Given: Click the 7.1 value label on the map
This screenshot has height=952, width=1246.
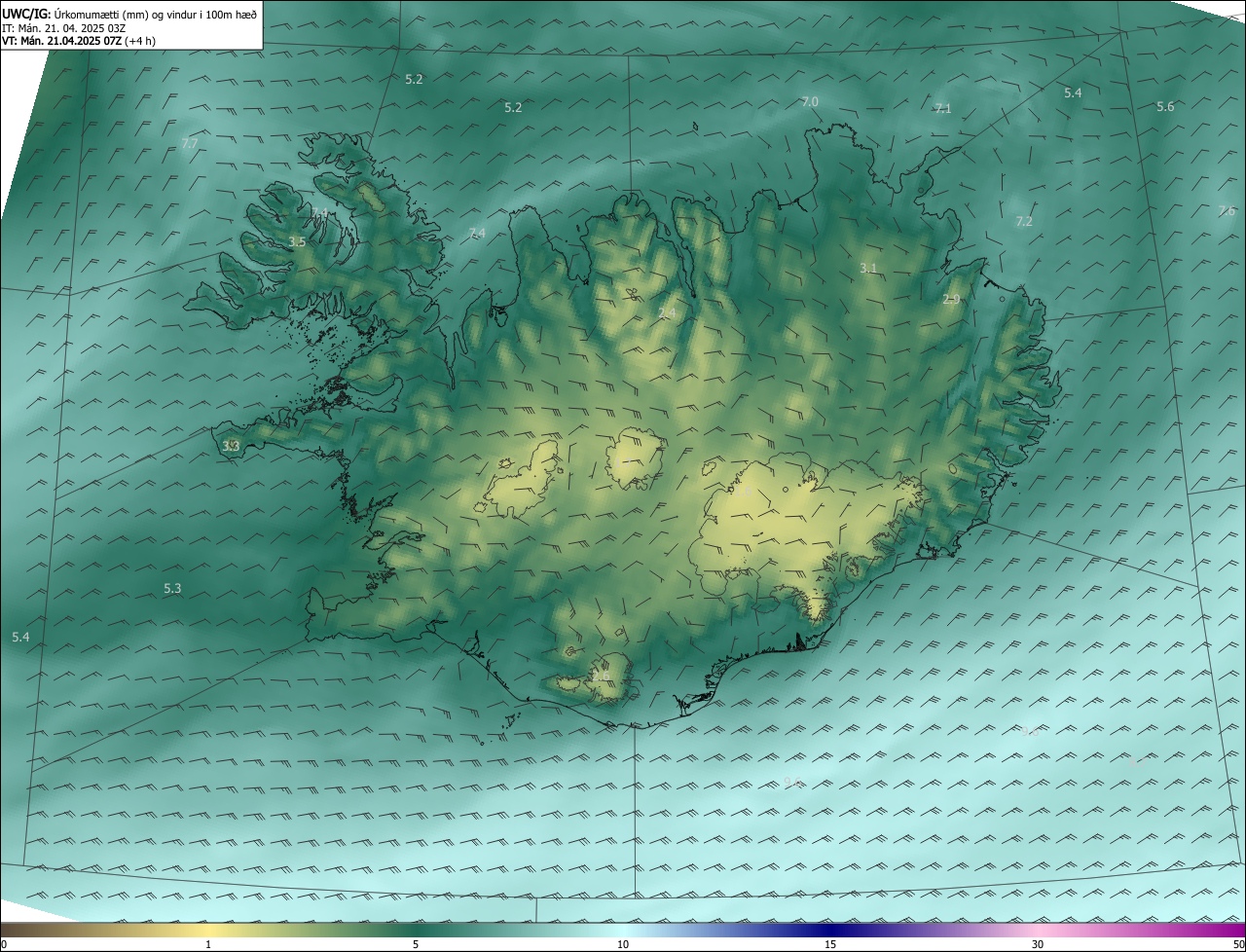Looking at the screenshot, I should (942, 109).
